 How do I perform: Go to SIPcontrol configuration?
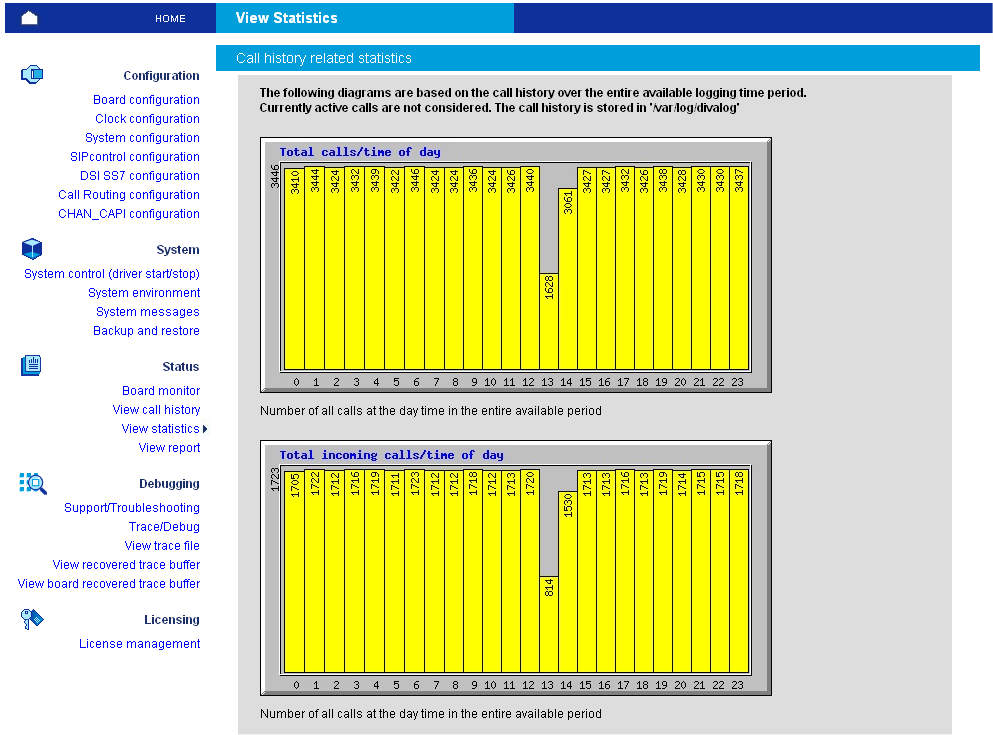coord(135,157)
